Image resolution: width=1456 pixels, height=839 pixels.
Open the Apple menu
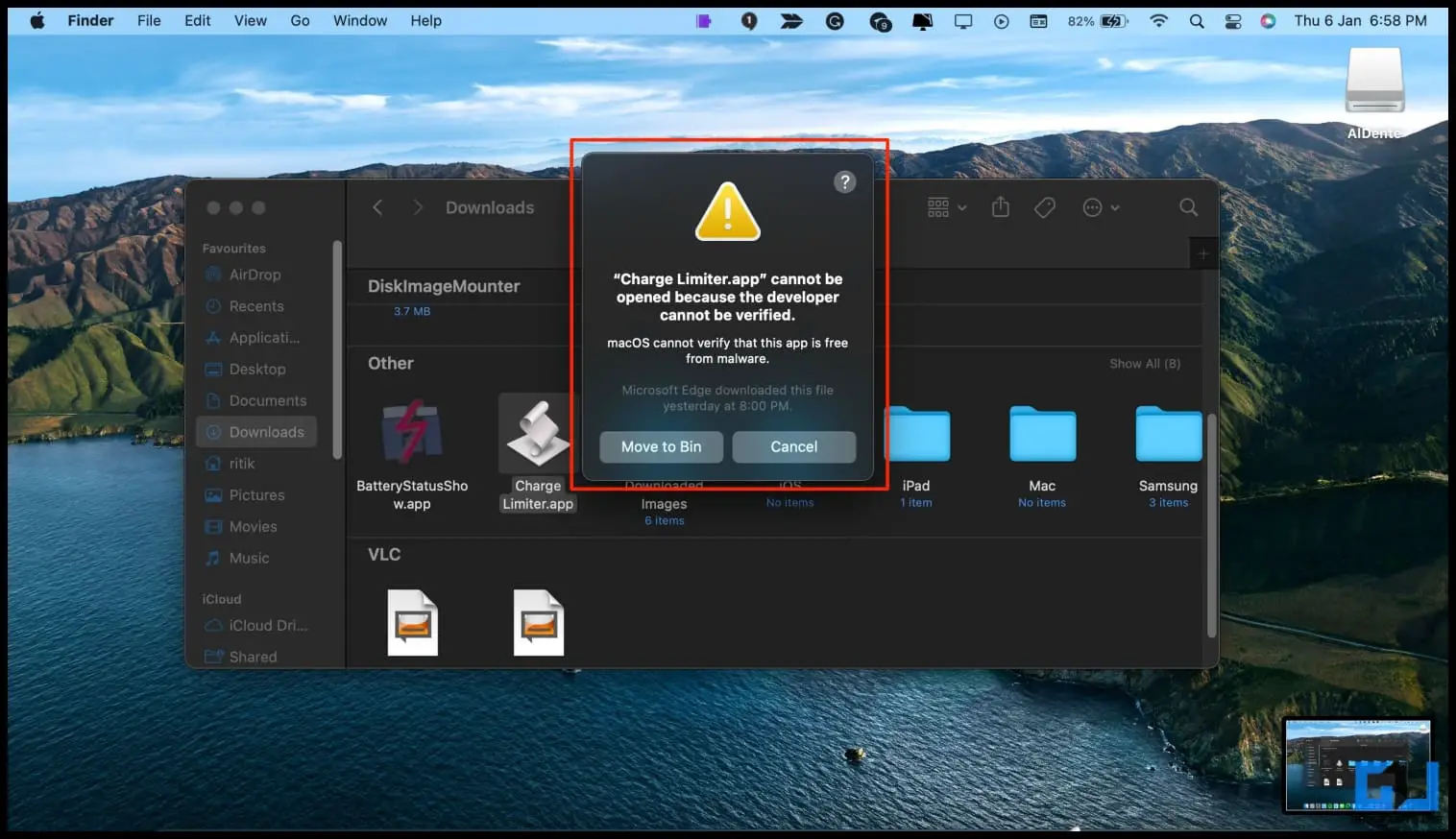[37, 20]
